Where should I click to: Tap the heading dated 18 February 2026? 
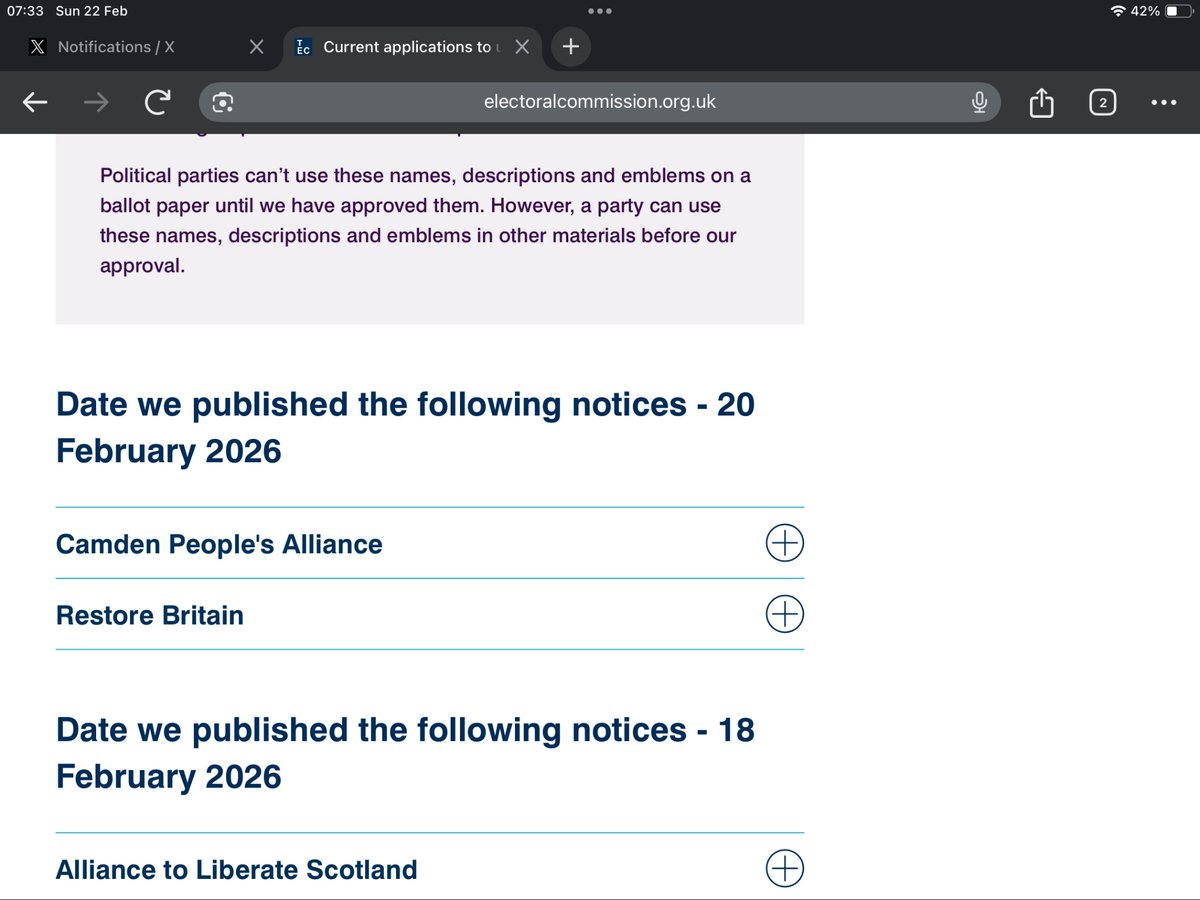pyautogui.click(x=405, y=753)
